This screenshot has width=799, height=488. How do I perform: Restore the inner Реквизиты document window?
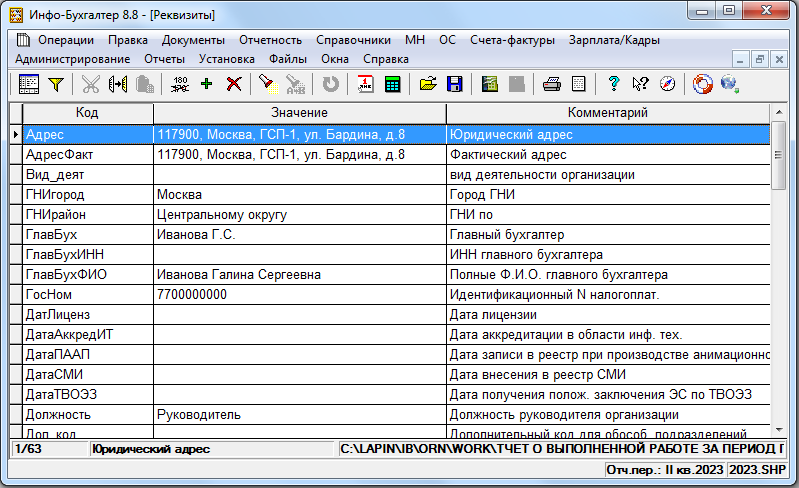759,59
